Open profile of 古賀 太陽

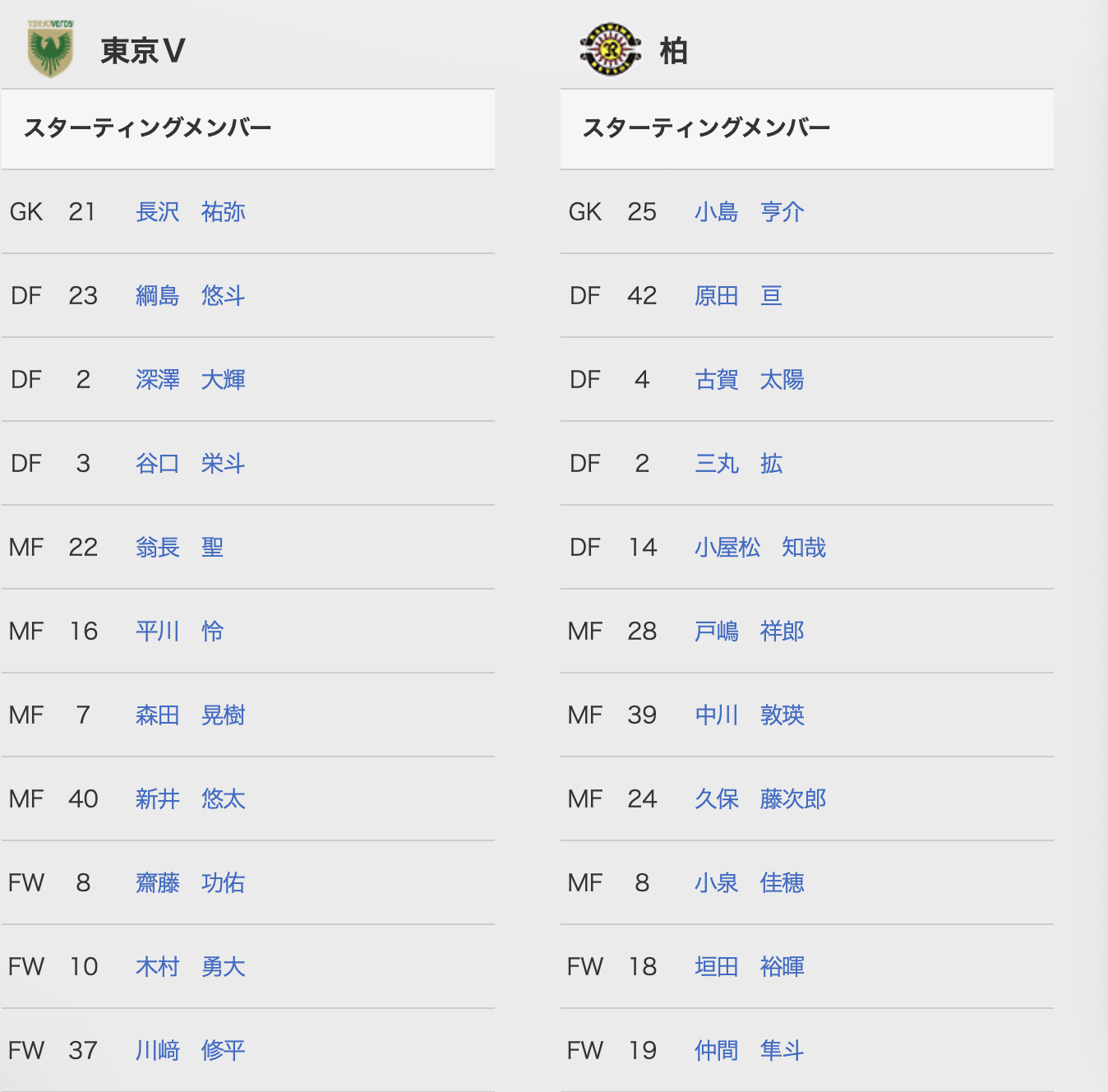pos(750,380)
